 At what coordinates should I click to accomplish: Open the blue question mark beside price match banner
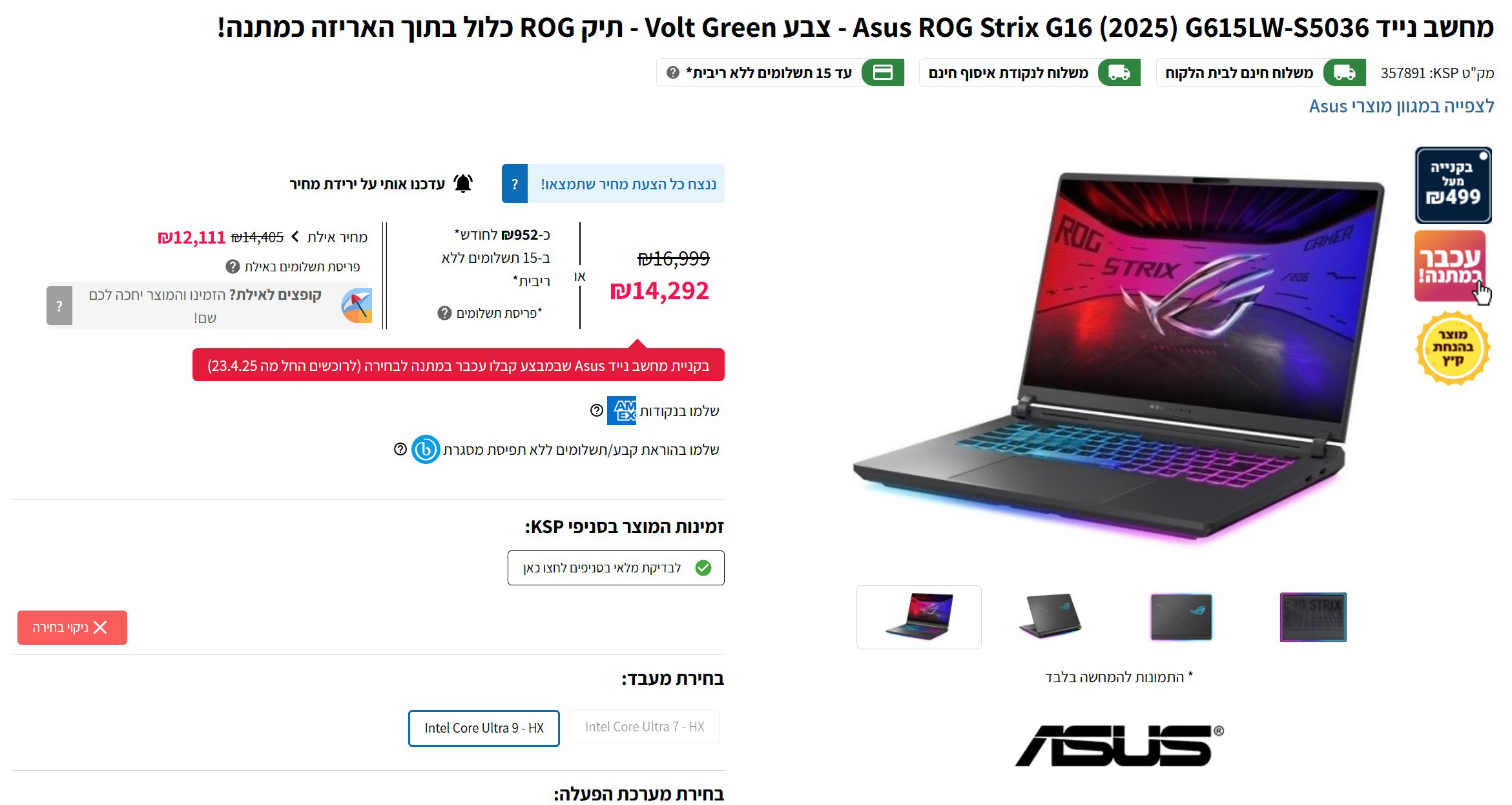(x=515, y=183)
